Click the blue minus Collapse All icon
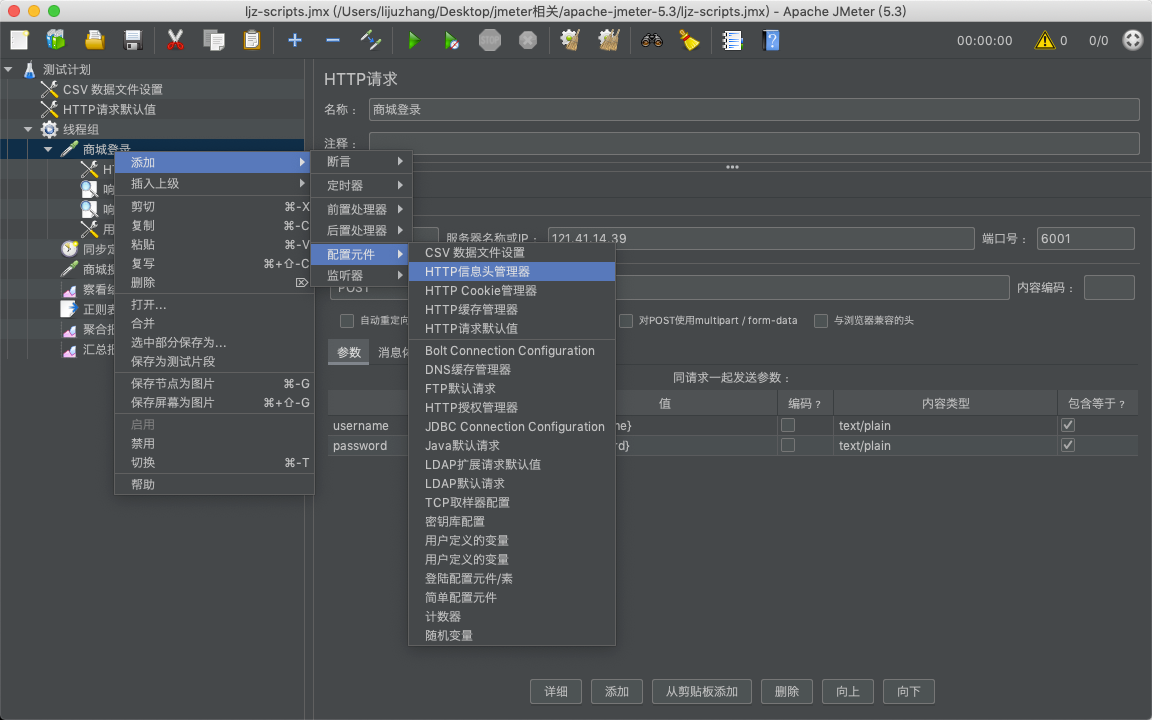 333,40
